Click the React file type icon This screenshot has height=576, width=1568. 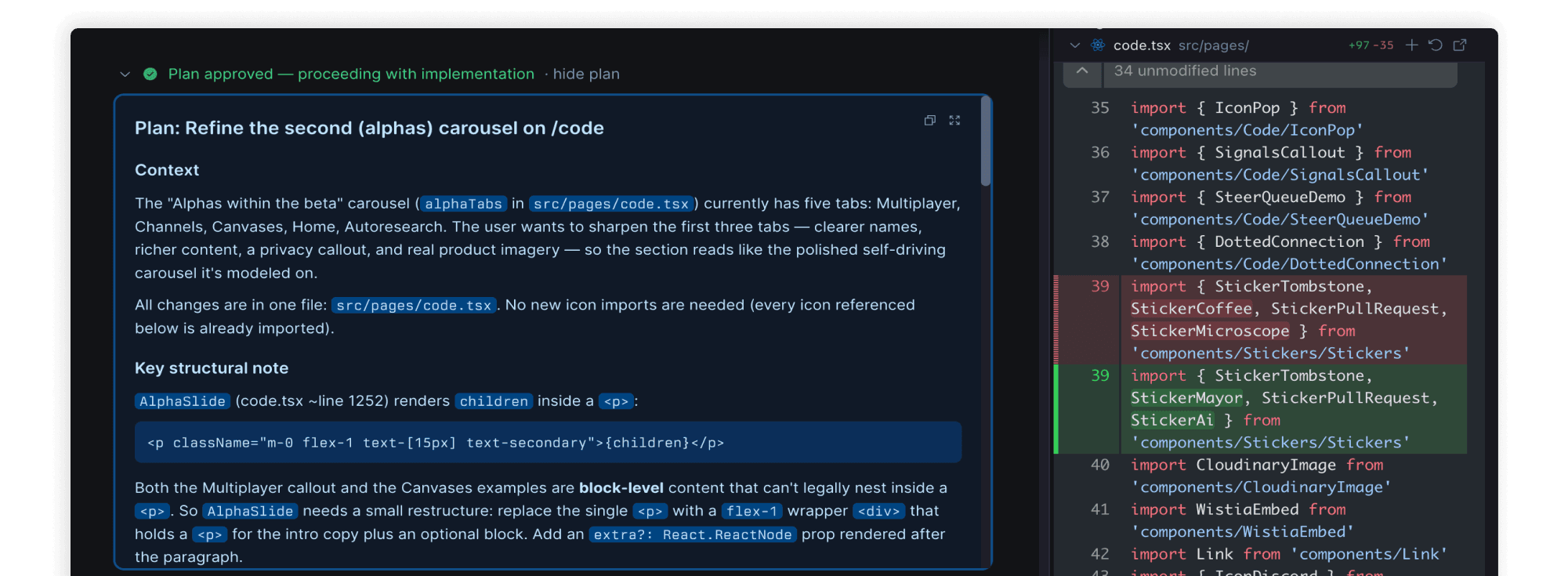[1099, 45]
